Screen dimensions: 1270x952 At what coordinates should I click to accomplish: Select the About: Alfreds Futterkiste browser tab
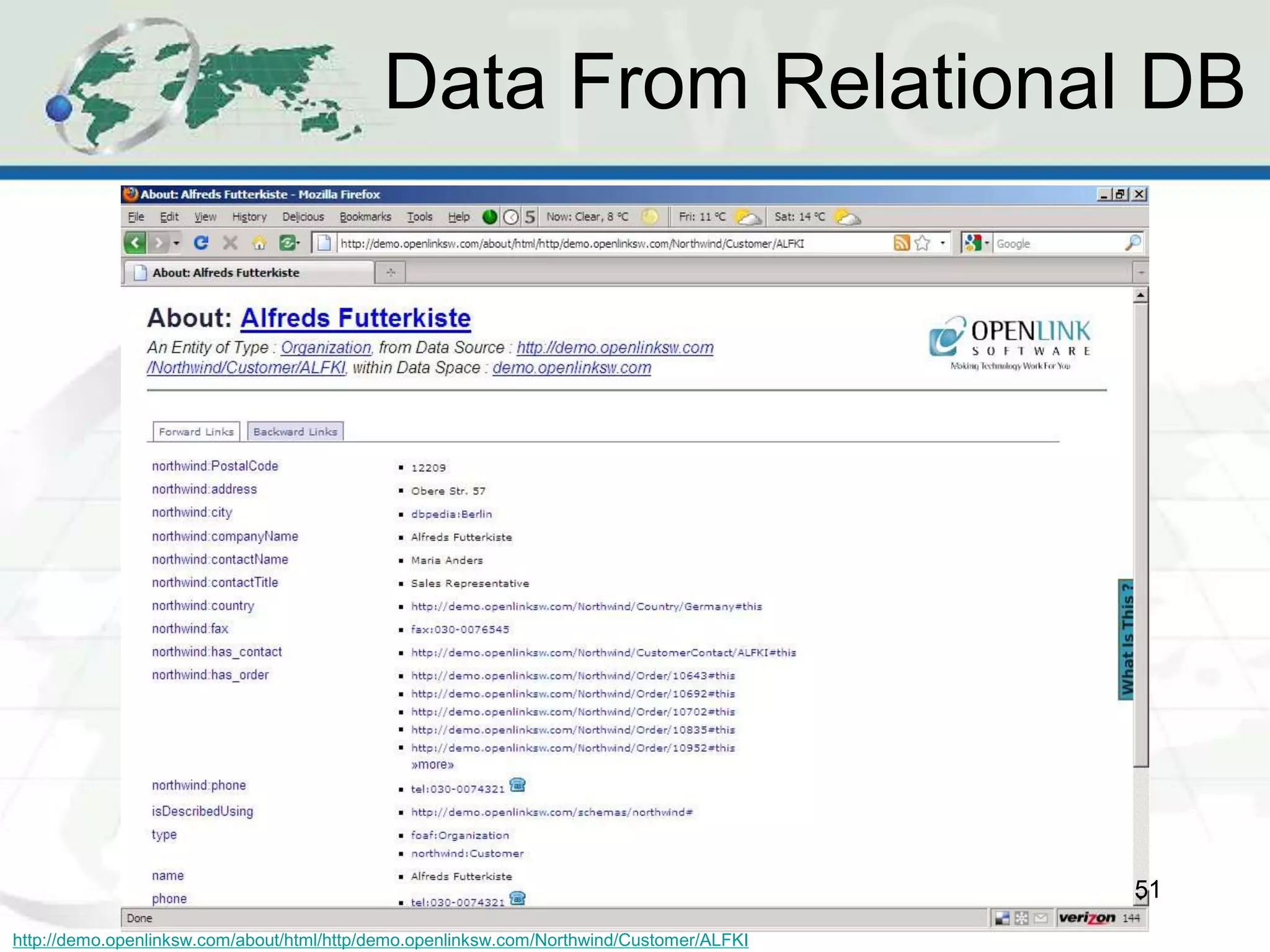pos(249,272)
